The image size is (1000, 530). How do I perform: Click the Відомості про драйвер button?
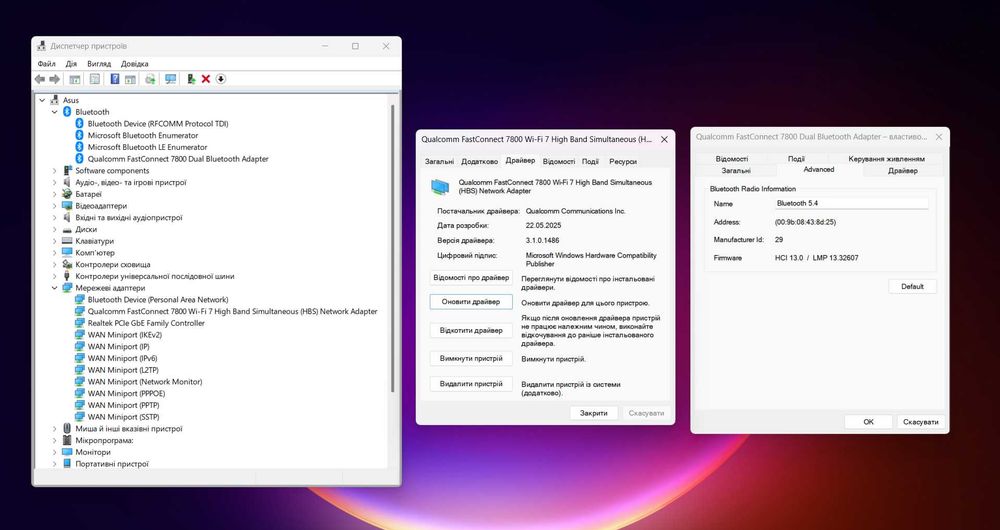click(x=471, y=277)
